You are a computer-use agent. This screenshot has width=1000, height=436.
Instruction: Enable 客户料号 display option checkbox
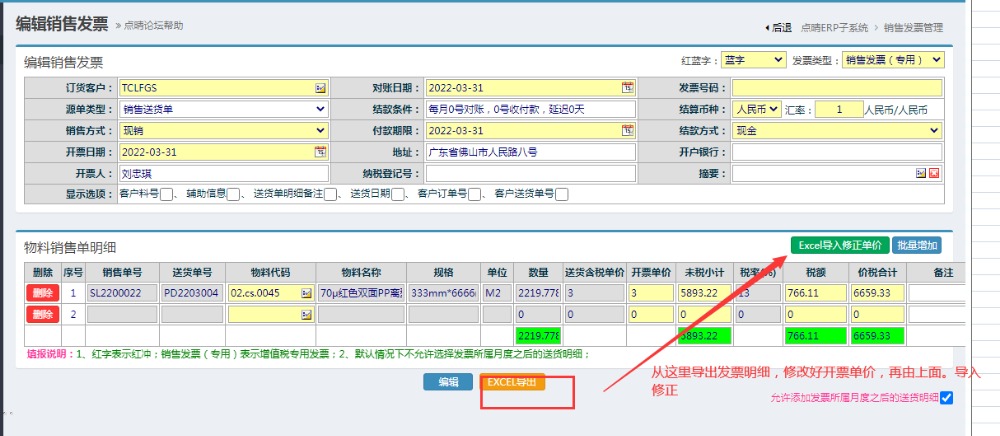[x=167, y=195]
